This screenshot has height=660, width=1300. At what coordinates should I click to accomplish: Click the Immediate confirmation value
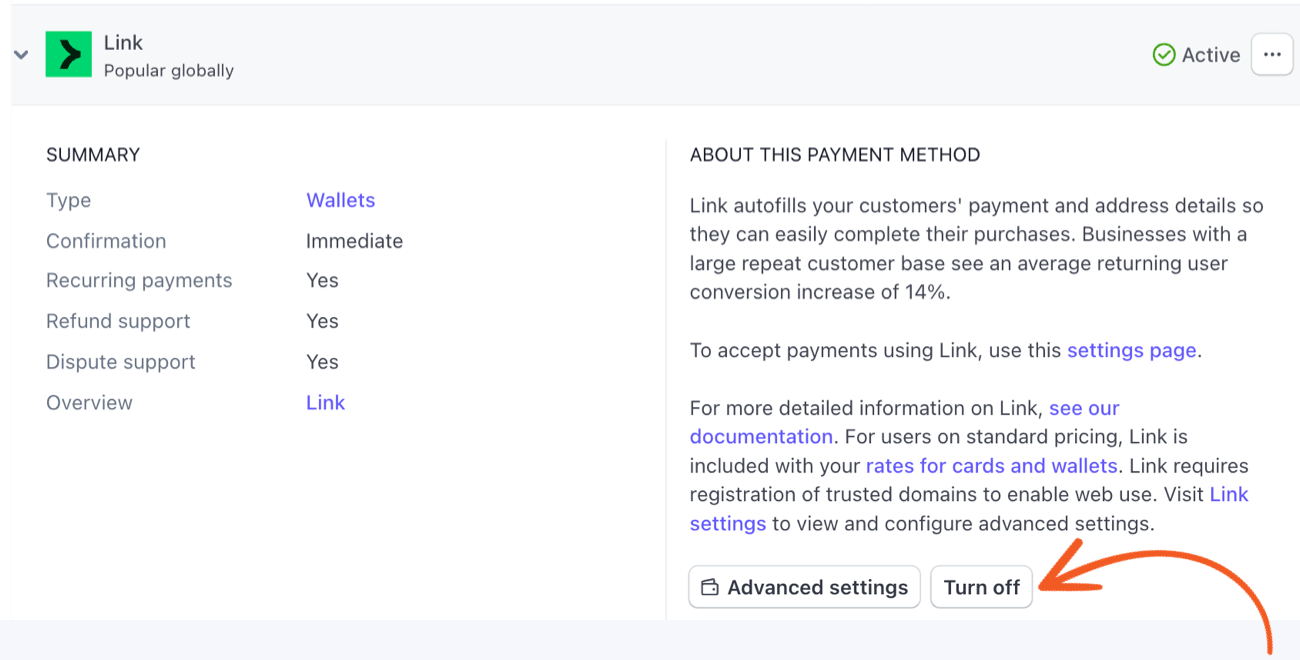(354, 241)
